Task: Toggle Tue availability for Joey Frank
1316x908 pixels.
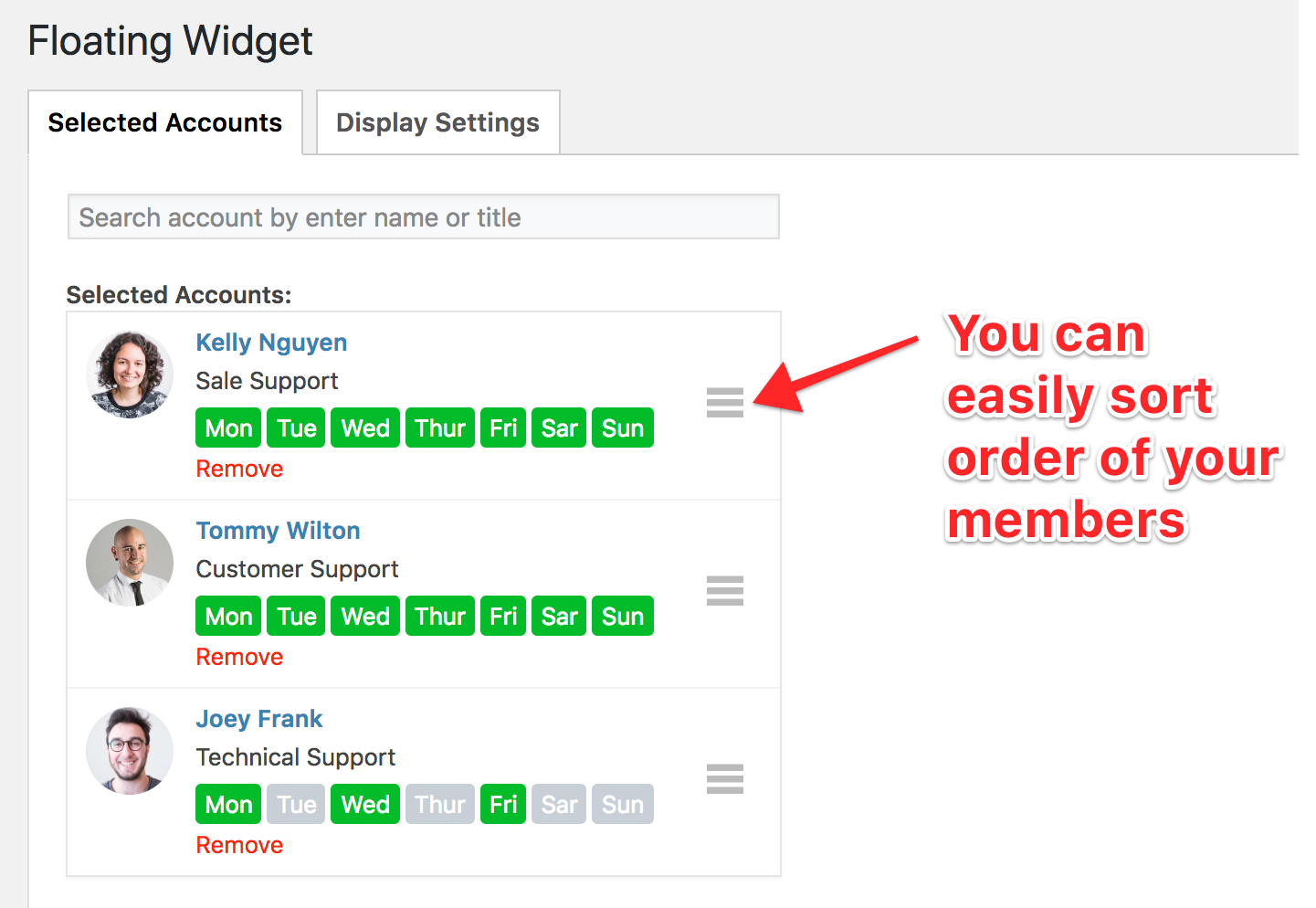Action: (297, 805)
